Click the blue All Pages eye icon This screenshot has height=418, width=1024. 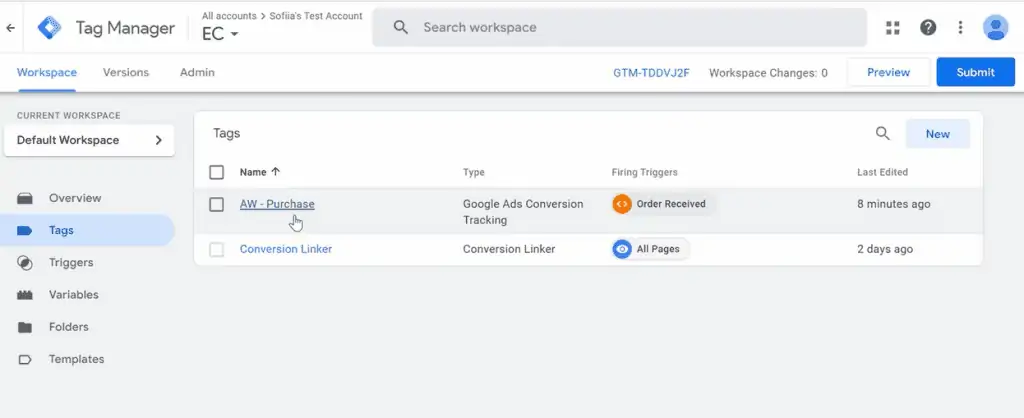[622, 249]
